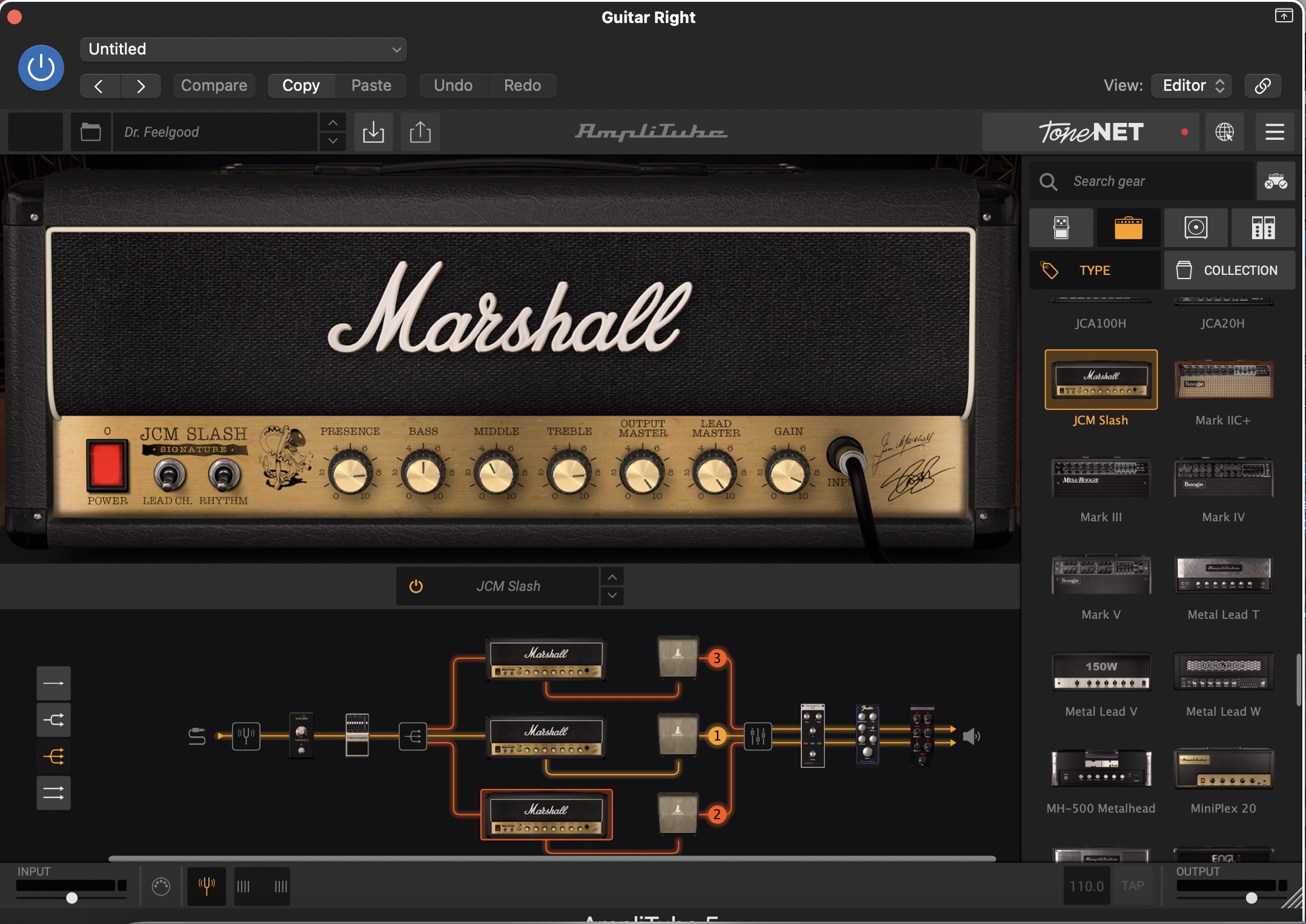This screenshot has height=924, width=1306.
Task: Toggle JCM Slash module power icon
Action: point(416,586)
